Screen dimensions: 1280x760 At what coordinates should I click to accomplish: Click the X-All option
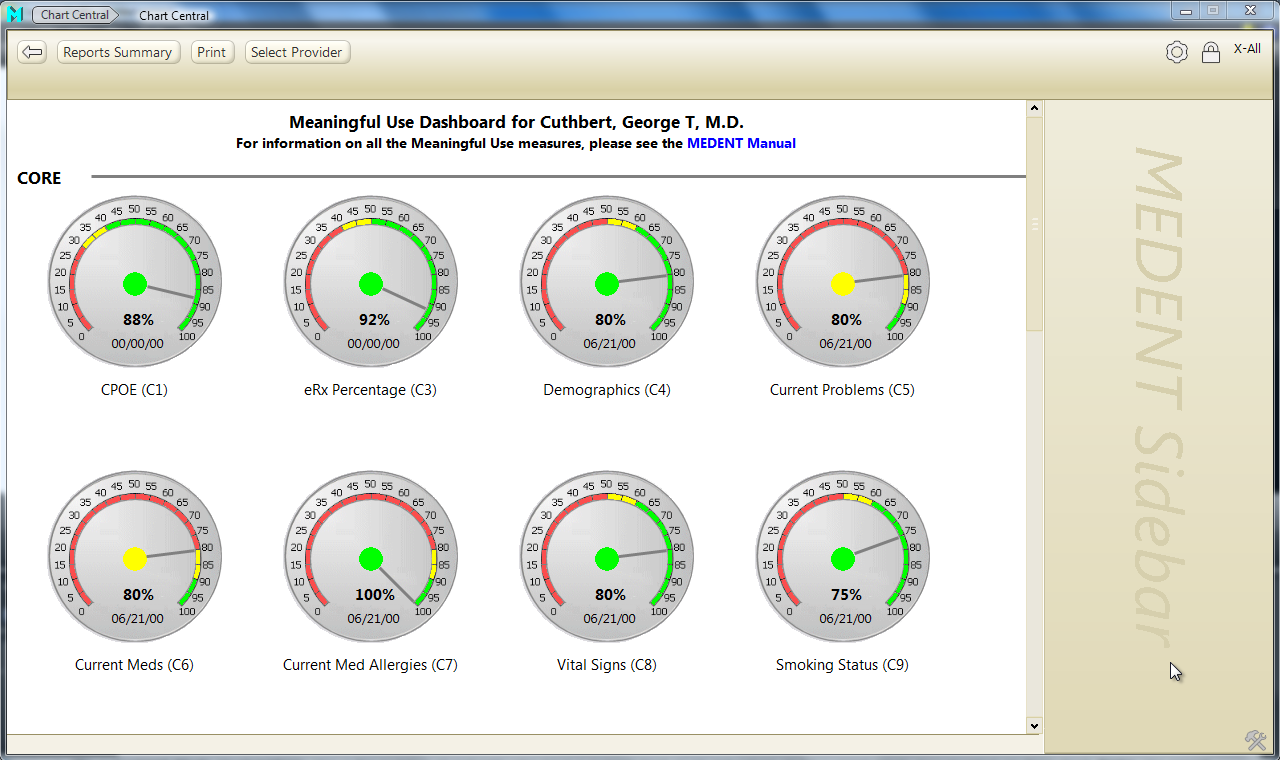pos(1247,49)
